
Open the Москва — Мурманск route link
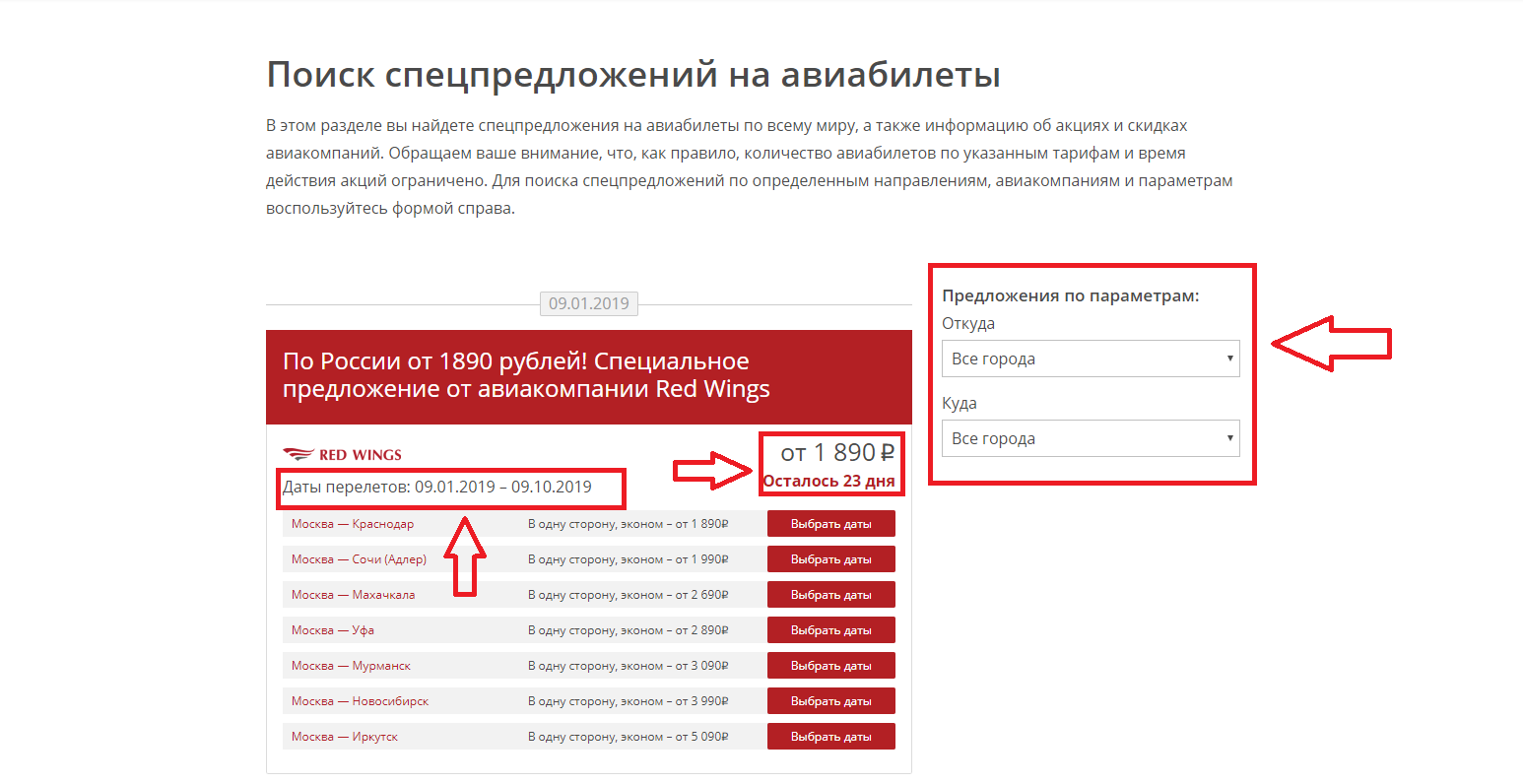pos(351,666)
